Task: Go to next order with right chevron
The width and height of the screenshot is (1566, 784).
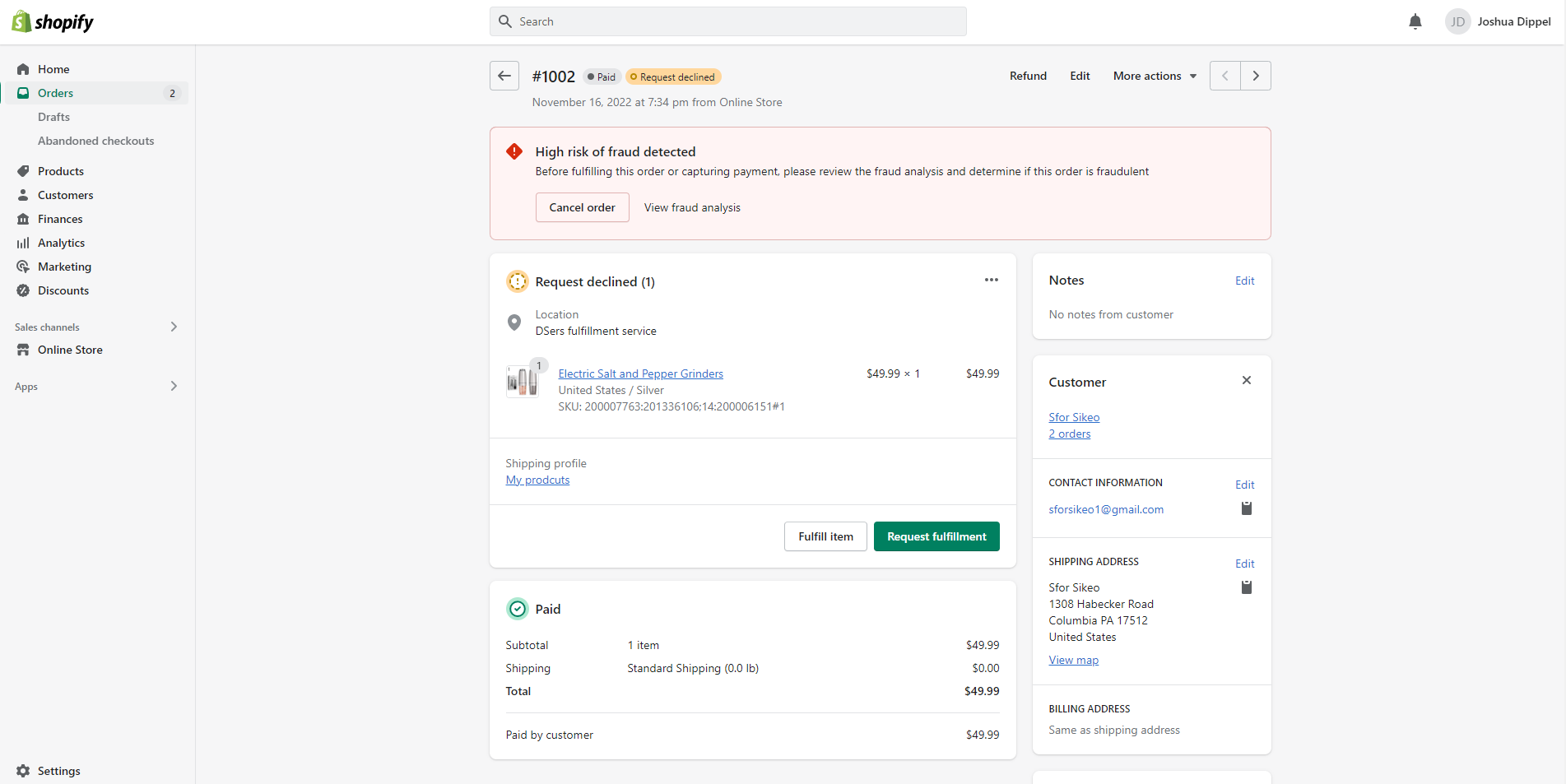Action: [x=1255, y=76]
